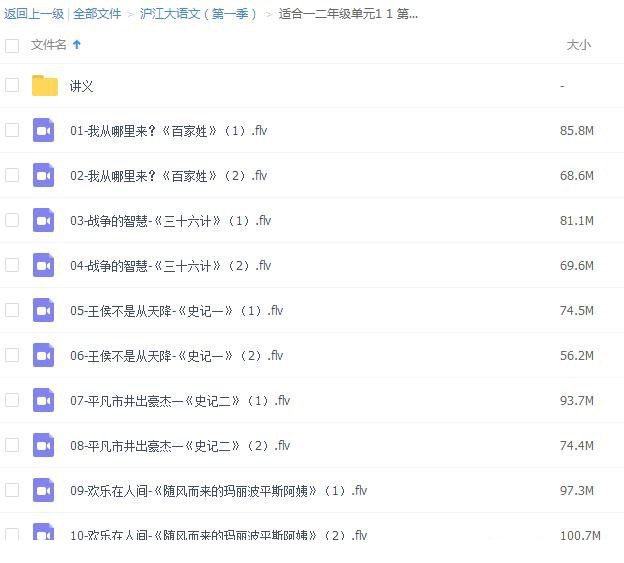The image size is (624, 563).
Task: Open file 09-欢乐在人间 玛丽波平斯阿姨（1）.flv
Action: (x=218, y=491)
